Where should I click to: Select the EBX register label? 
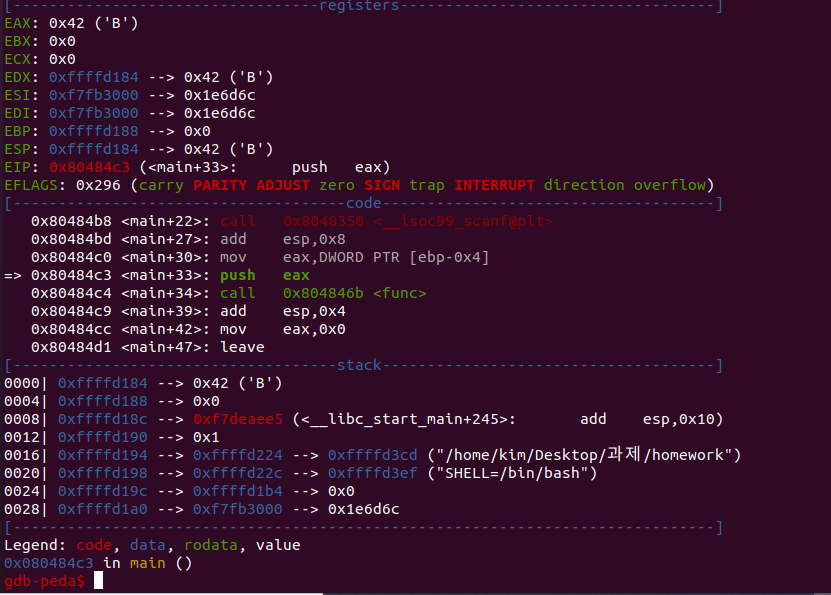coord(17,41)
